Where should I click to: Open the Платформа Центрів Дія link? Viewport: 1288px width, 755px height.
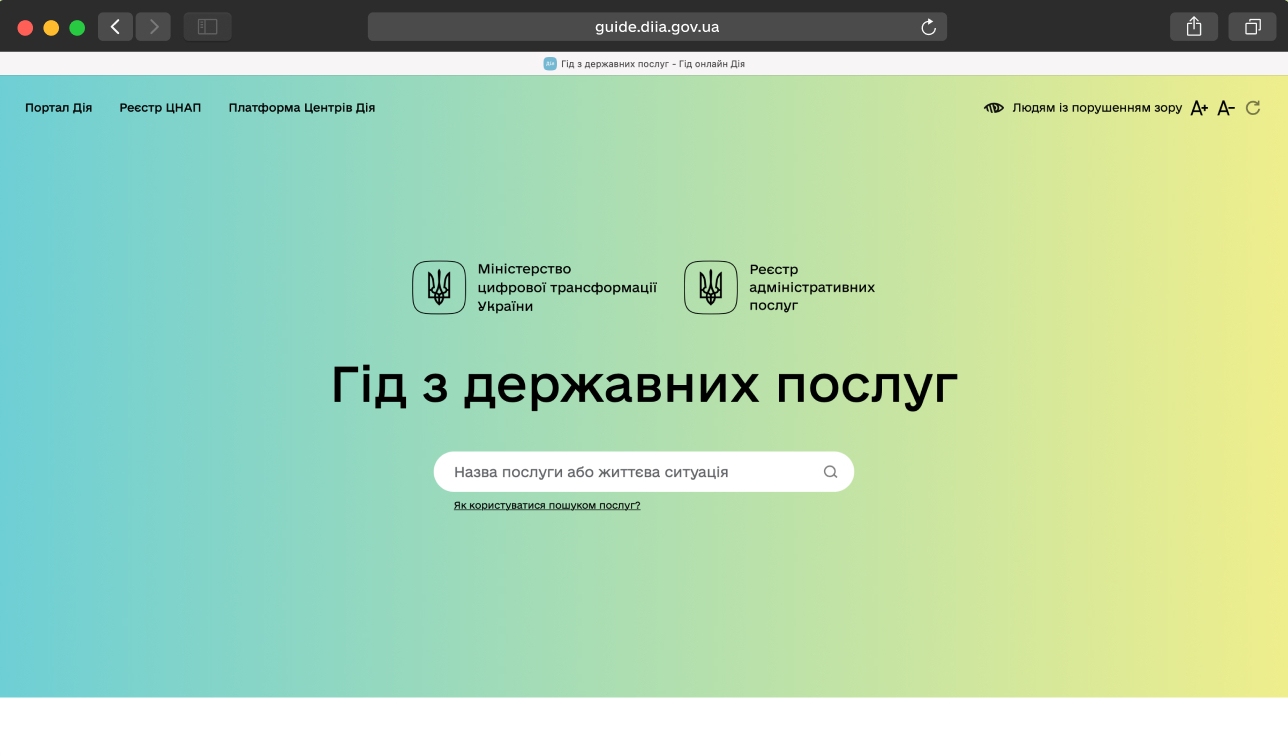click(x=302, y=108)
